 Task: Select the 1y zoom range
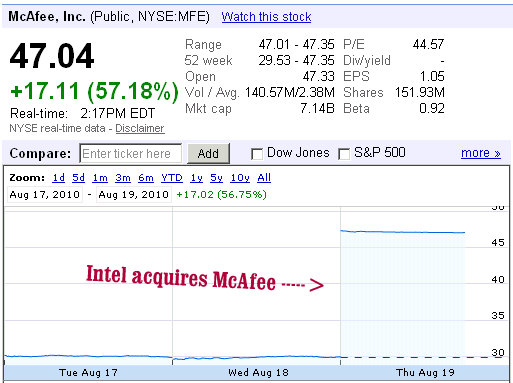(197, 178)
